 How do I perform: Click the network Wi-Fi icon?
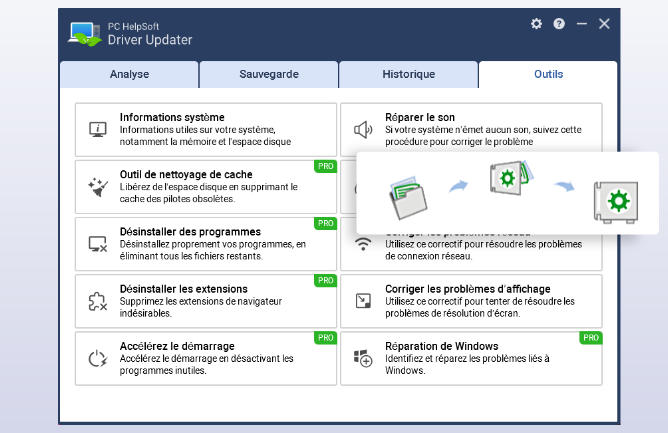[363, 244]
